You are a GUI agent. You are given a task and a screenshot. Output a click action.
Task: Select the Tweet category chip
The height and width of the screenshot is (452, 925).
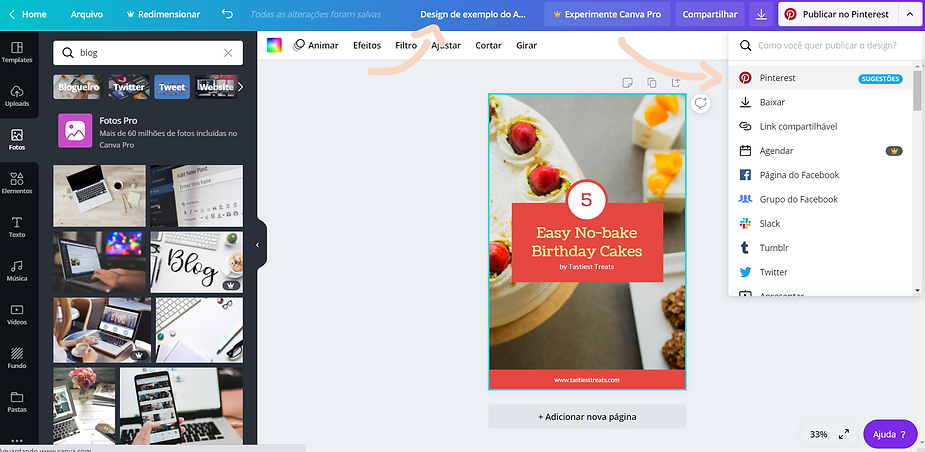coord(172,87)
